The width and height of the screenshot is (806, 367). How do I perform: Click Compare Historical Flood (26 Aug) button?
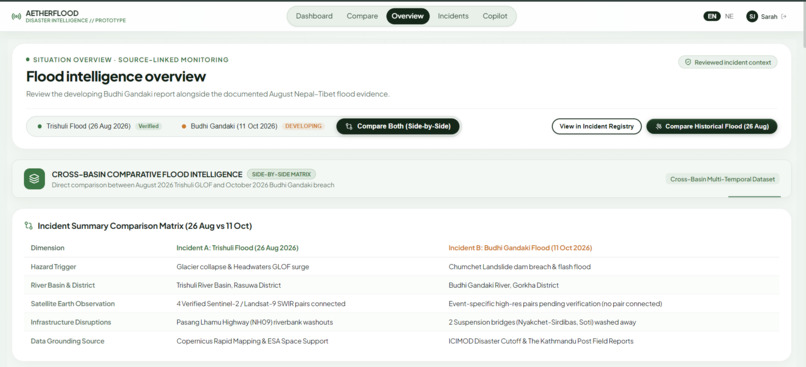tap(711, 126)
